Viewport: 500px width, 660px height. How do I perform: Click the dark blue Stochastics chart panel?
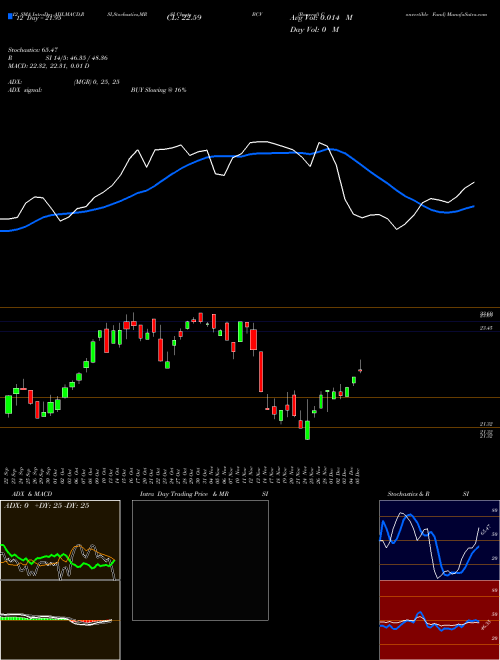439,540
